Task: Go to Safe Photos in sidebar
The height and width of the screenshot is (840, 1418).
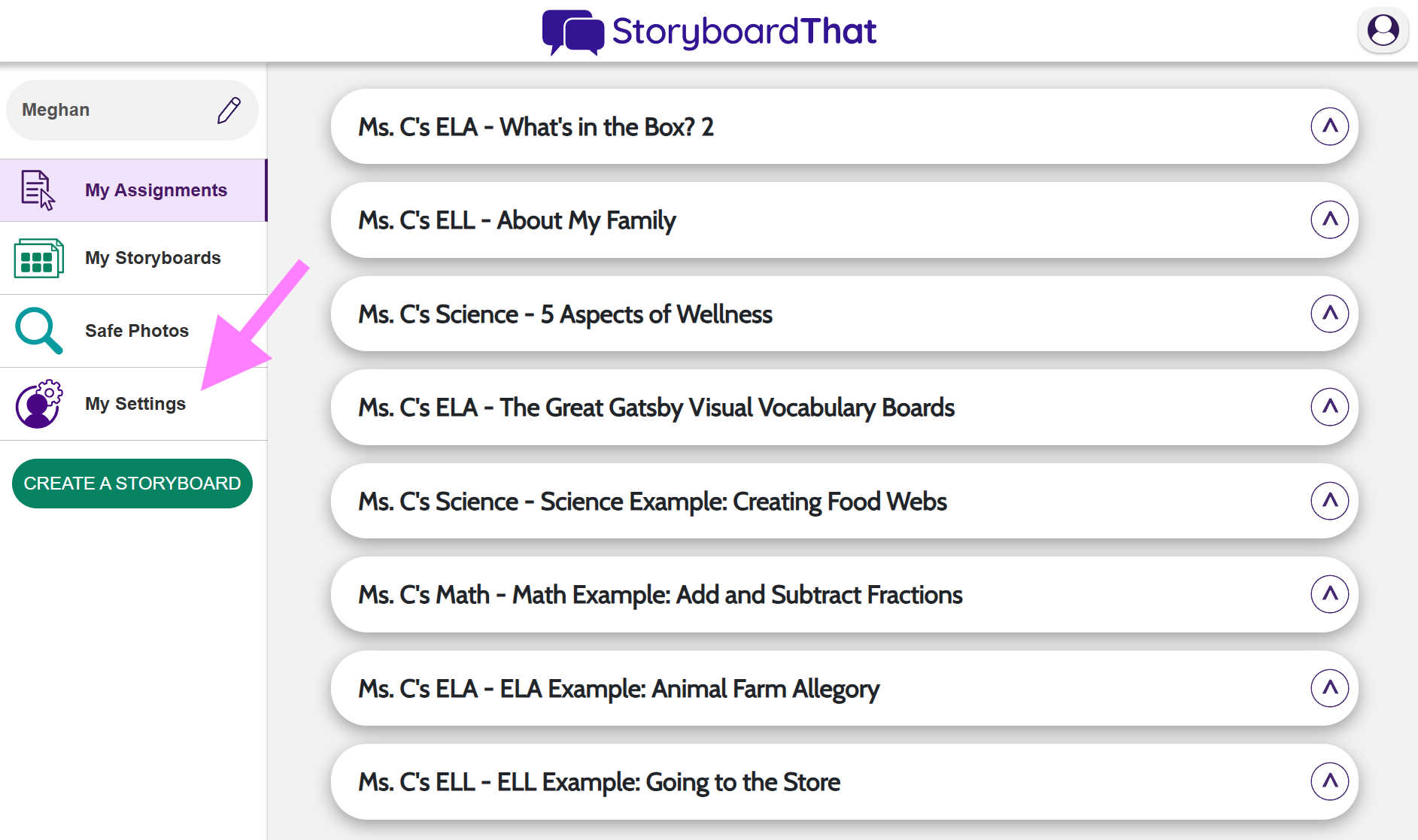Action: pyautogui.click(x=137, y=331)
